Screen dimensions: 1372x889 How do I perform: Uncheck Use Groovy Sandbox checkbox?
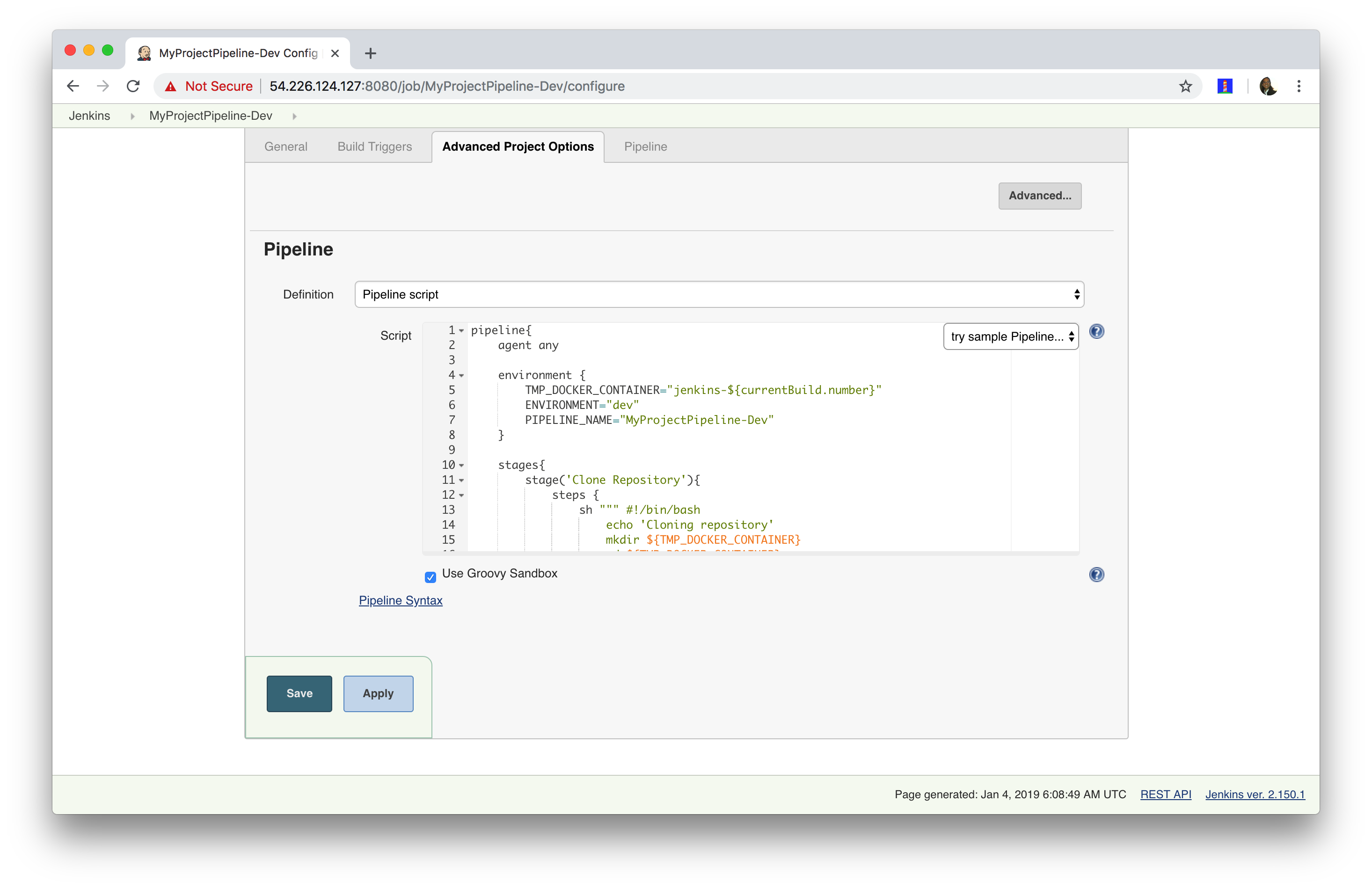[x=431, y=577]
